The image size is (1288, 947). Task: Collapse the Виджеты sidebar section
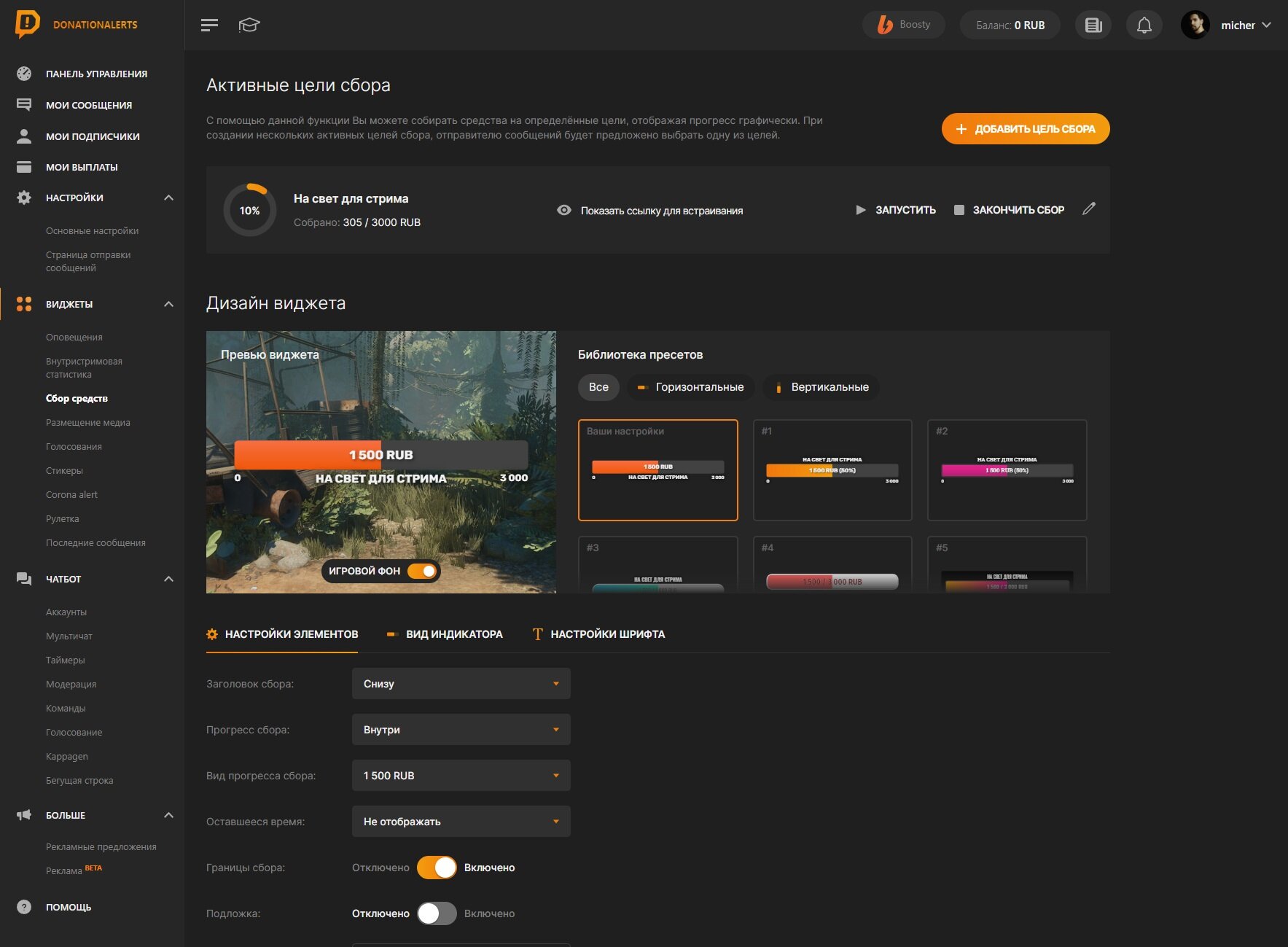point(168,304)
